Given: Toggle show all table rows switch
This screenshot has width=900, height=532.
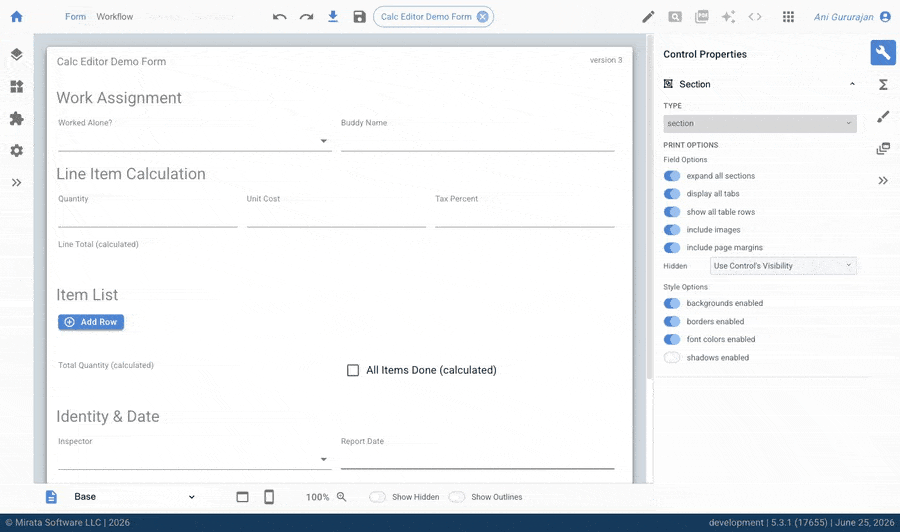Looking at the screenshot, I should click(x=672, y=212).
